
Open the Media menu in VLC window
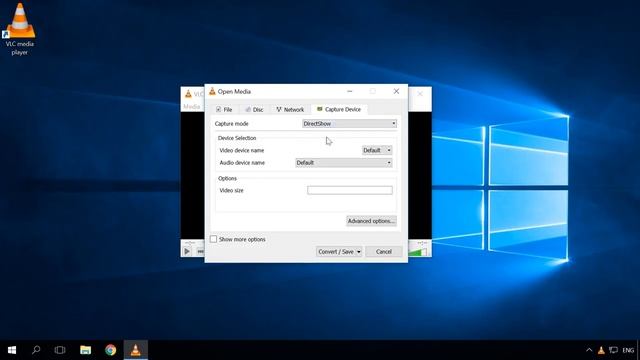(191, 107)
